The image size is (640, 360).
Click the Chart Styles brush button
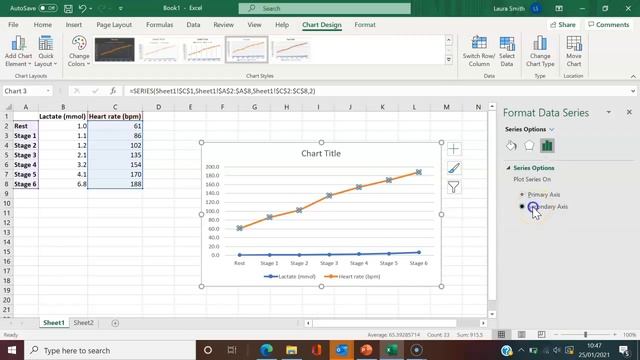coord(453,168)
